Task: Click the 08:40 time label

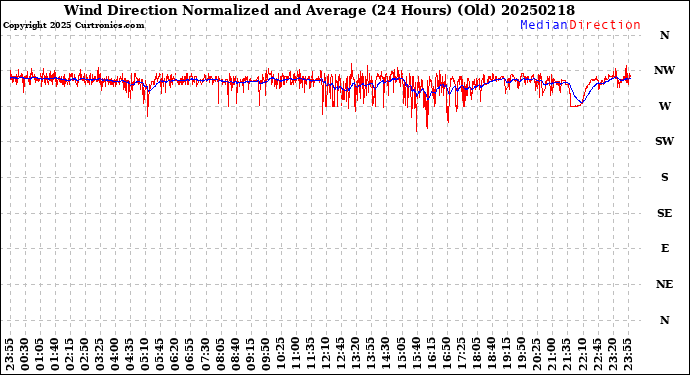Action: pyautogui.click(x=235, y=354)
